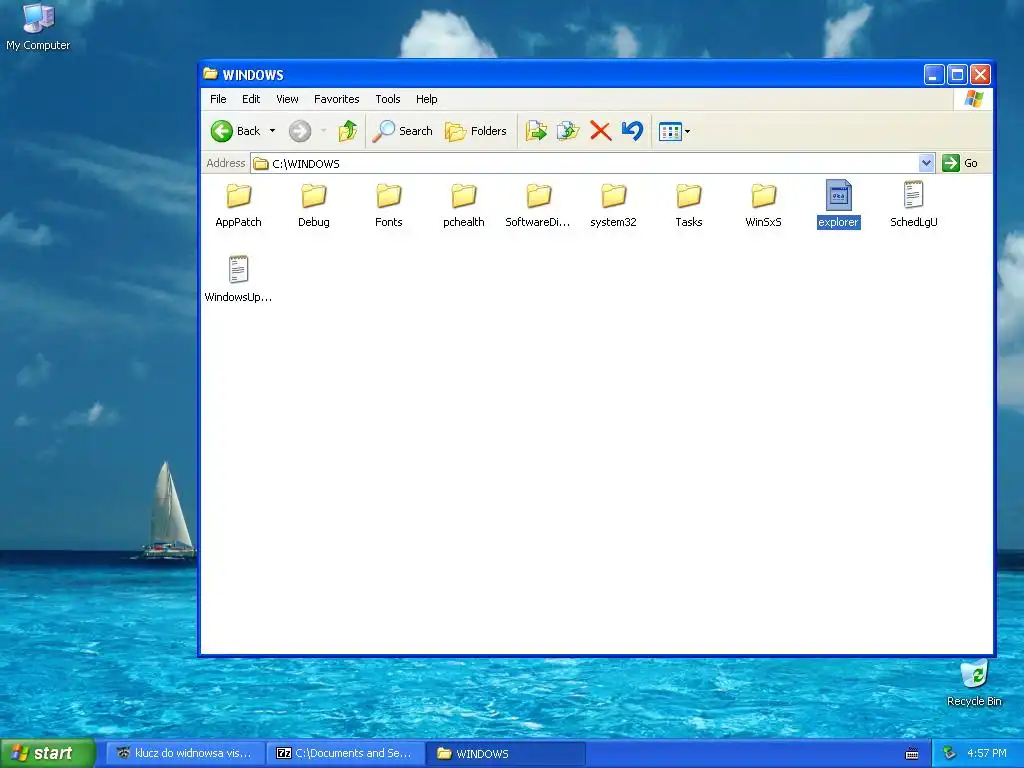Click the Undo toolbar icon
1024x768 pixels.
tap(632, 131)
